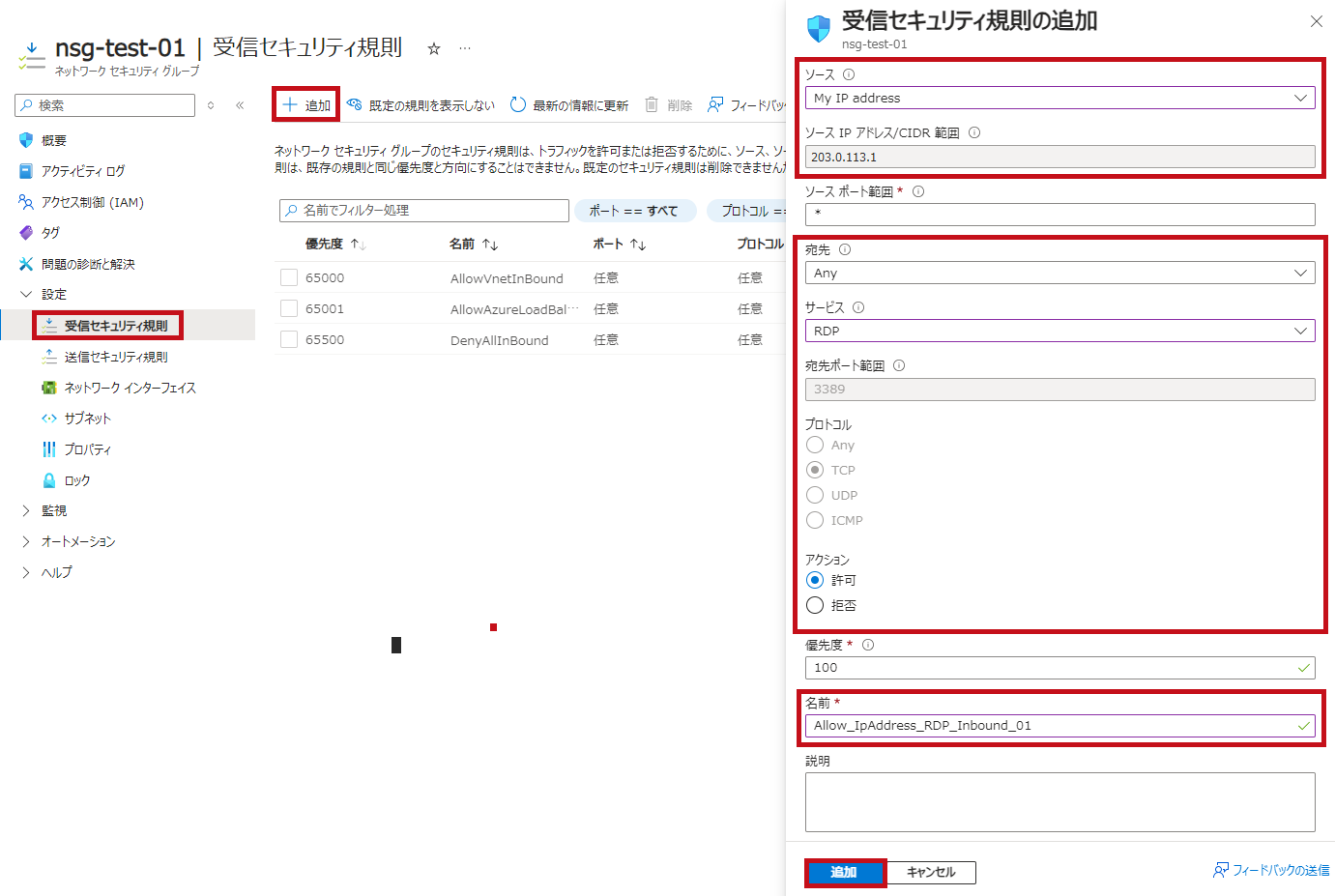The height and width of the screenshot is (896, 1335).
Task: Sort by 優先度 column header
Action: 335,245
